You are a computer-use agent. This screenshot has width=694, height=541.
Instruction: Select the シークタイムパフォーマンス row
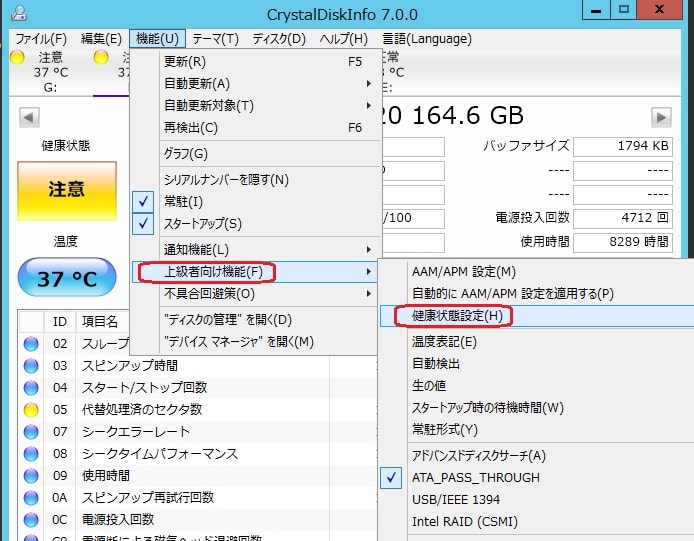point(198,454)
